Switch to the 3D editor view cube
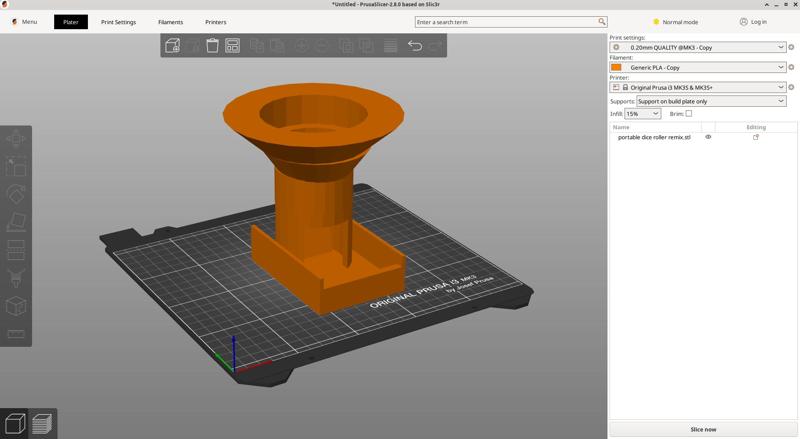The width and height of the screenshot is (800, 439). click(15, 424)
